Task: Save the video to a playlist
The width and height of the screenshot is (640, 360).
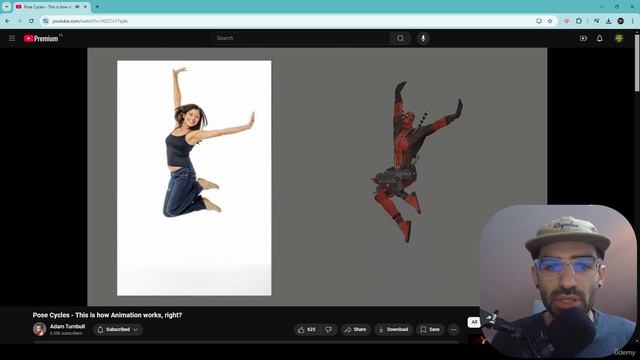Action: [x=430, y=329]
